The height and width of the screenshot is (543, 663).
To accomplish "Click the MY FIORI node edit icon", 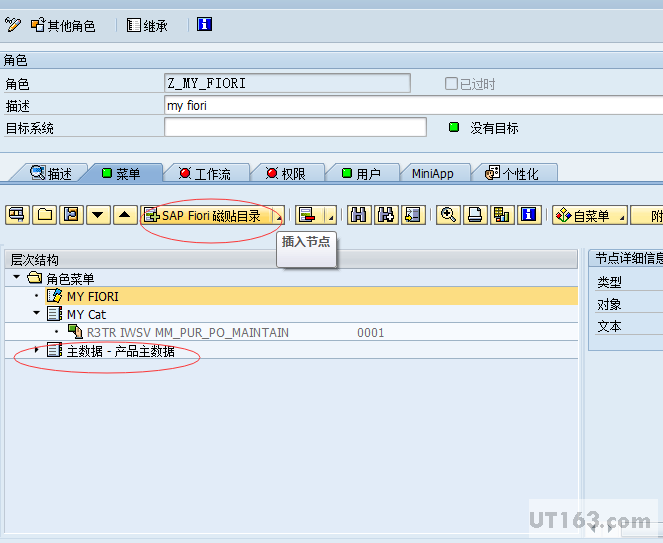I will (x=55, y=296).
